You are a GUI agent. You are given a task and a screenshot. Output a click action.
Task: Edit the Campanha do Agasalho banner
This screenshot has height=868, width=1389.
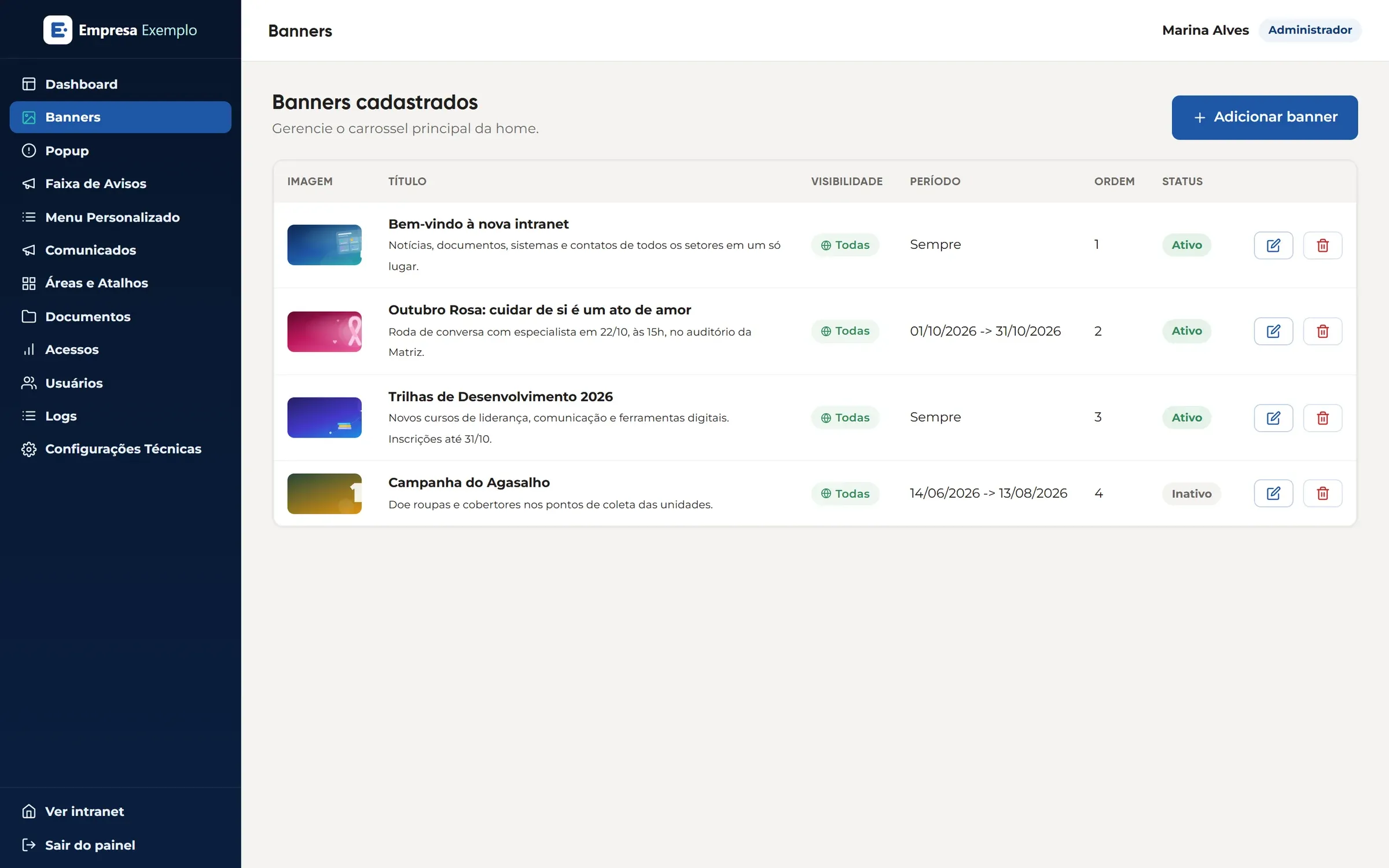point(1273,493)
